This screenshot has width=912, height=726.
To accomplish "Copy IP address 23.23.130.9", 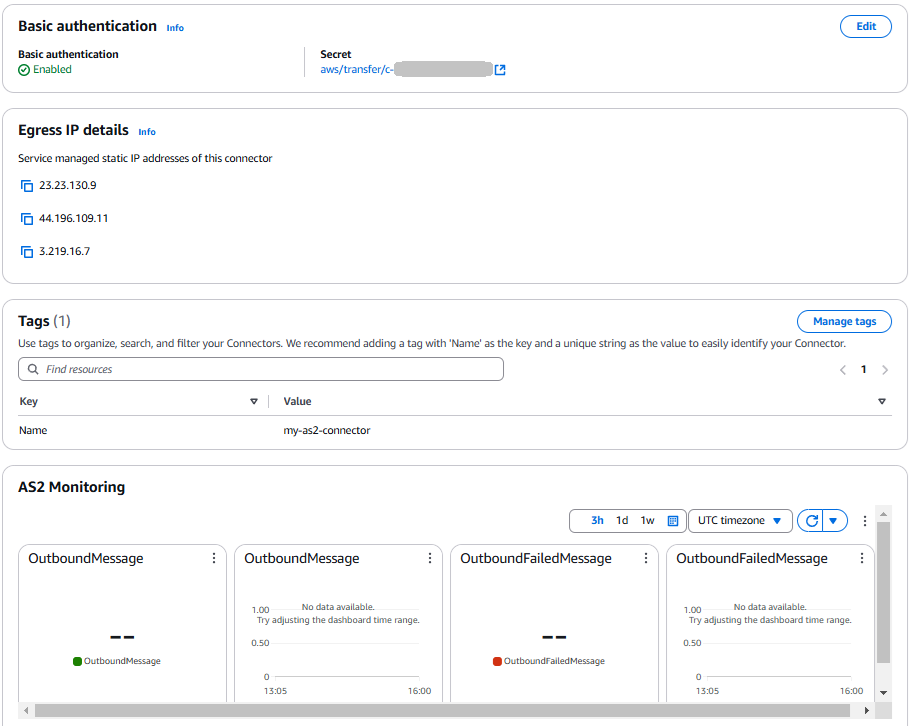I will click(27, 185).
